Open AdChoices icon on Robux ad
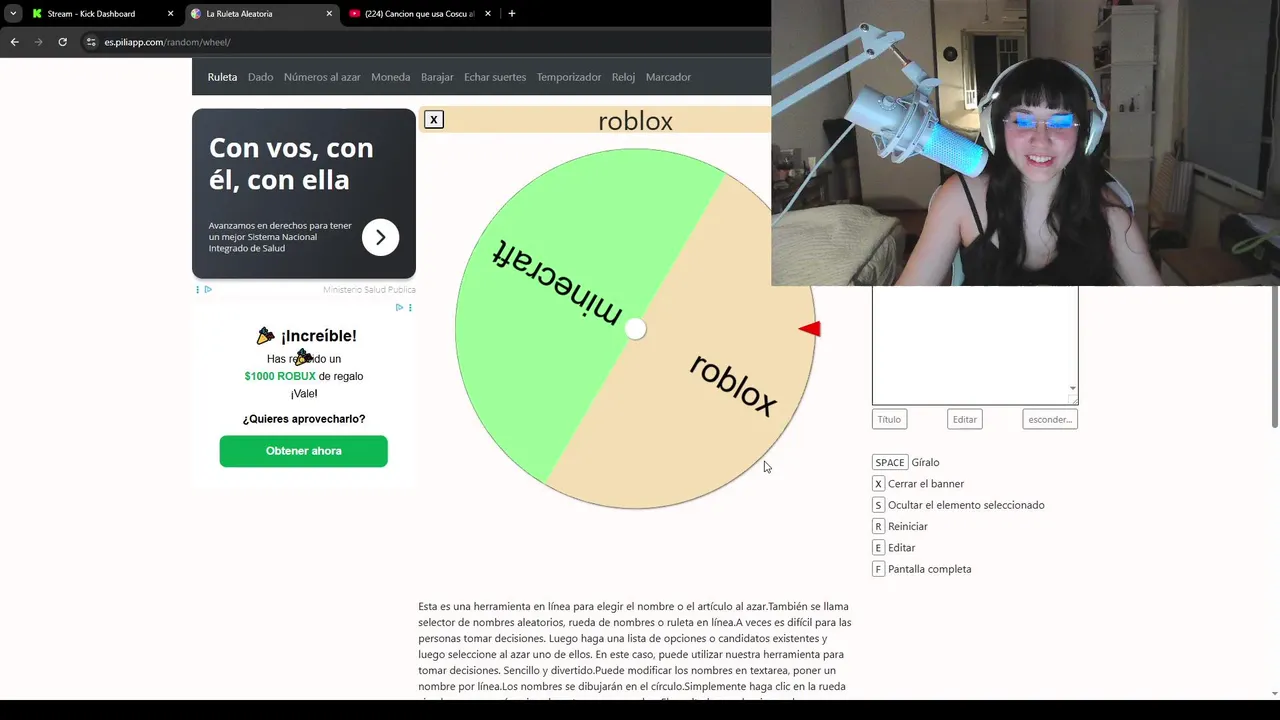 (399, 307)
